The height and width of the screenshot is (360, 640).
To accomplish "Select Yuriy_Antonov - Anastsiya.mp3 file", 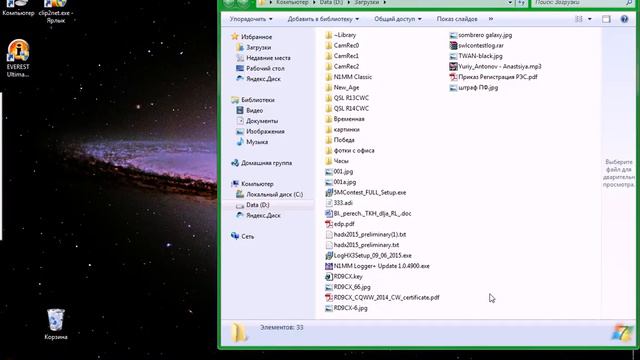I will (496, 67).
